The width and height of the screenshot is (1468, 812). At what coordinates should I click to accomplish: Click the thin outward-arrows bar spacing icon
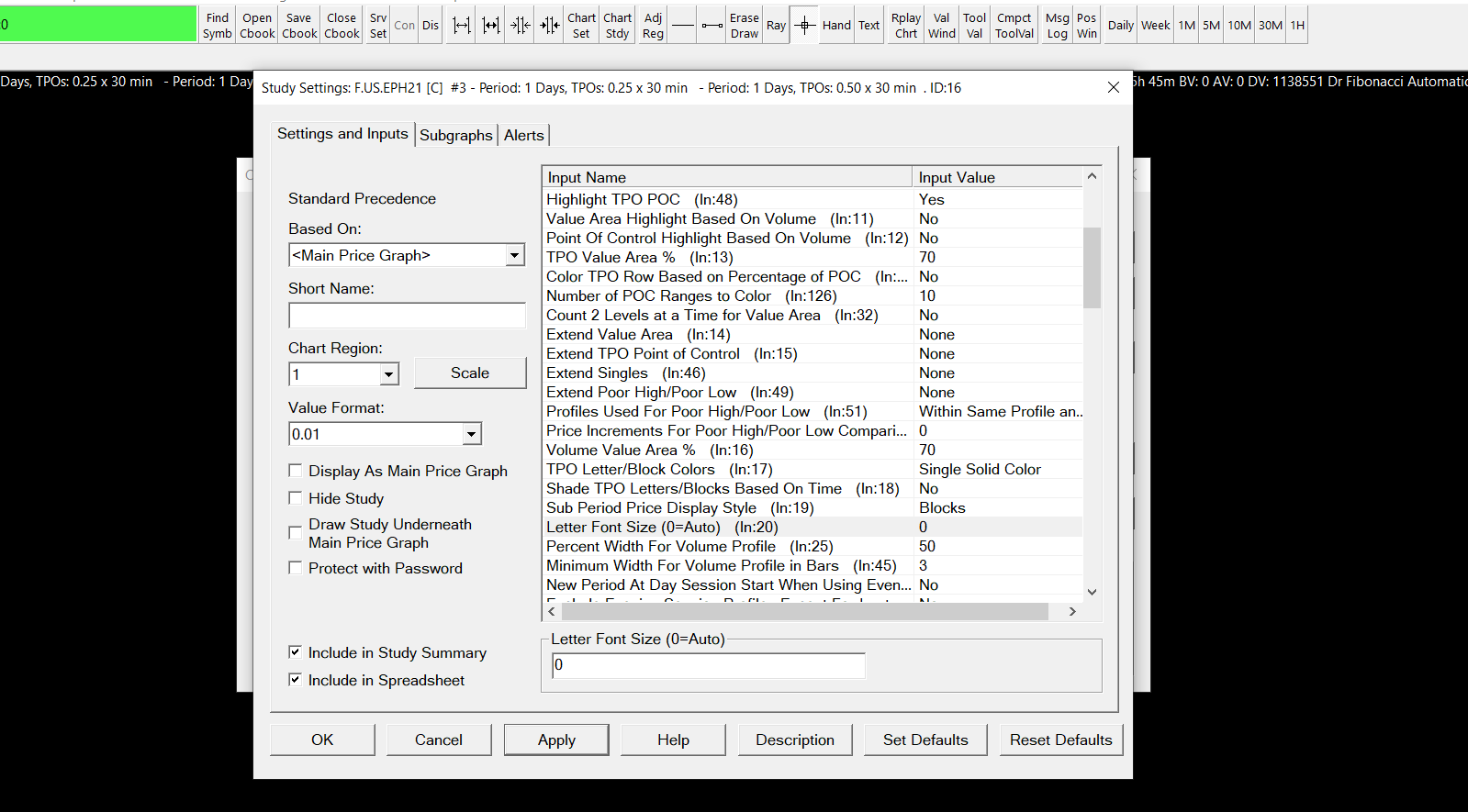[462, 26]
